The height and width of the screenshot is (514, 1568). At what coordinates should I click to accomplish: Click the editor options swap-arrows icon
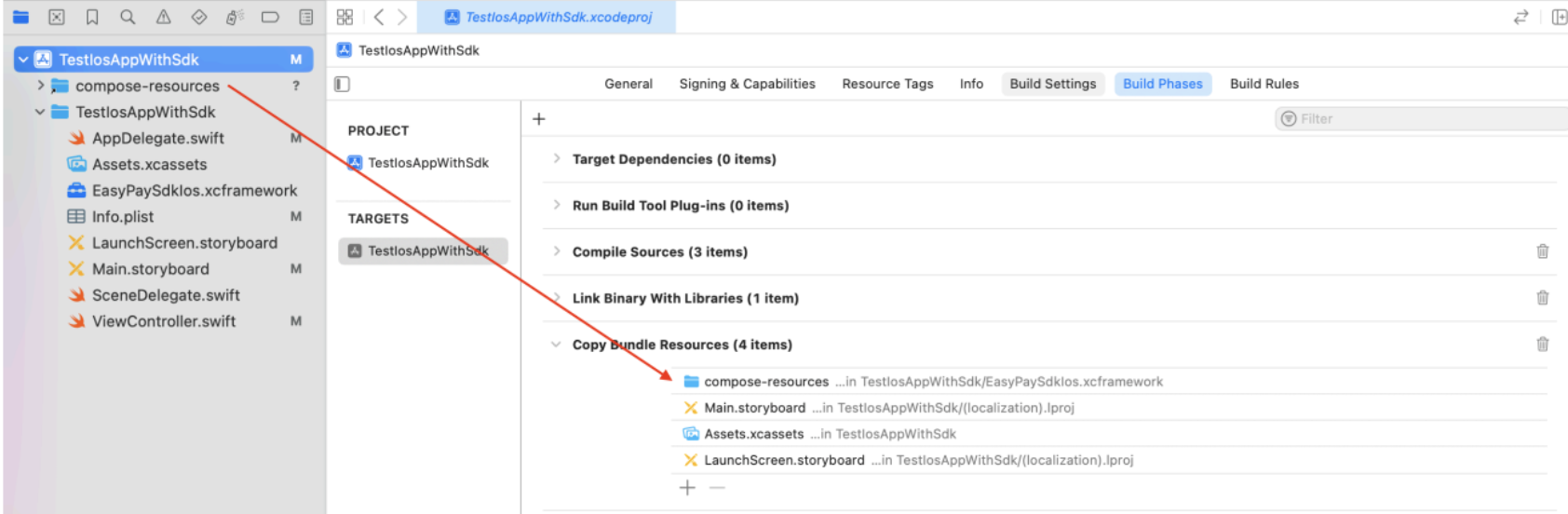click(1521, 17)
